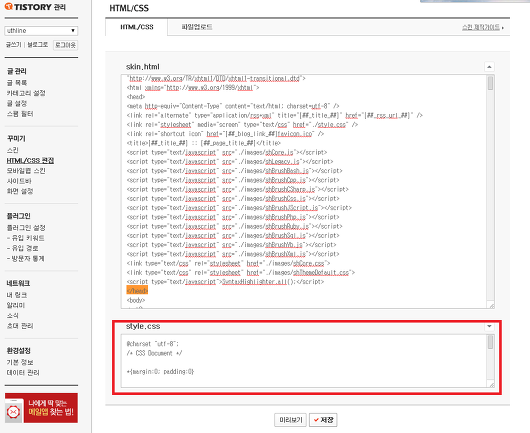Open 모바일웹 스킨 menu item
This screenshot has height=433, width=530.
pyautogui.click(x=26, y=171)
